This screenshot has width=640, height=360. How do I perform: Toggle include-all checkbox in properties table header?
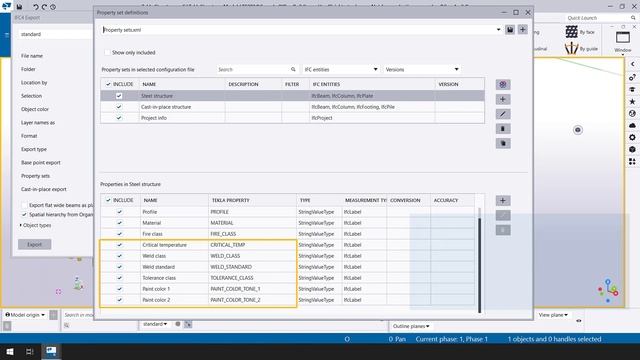click(x=108, y=200)
